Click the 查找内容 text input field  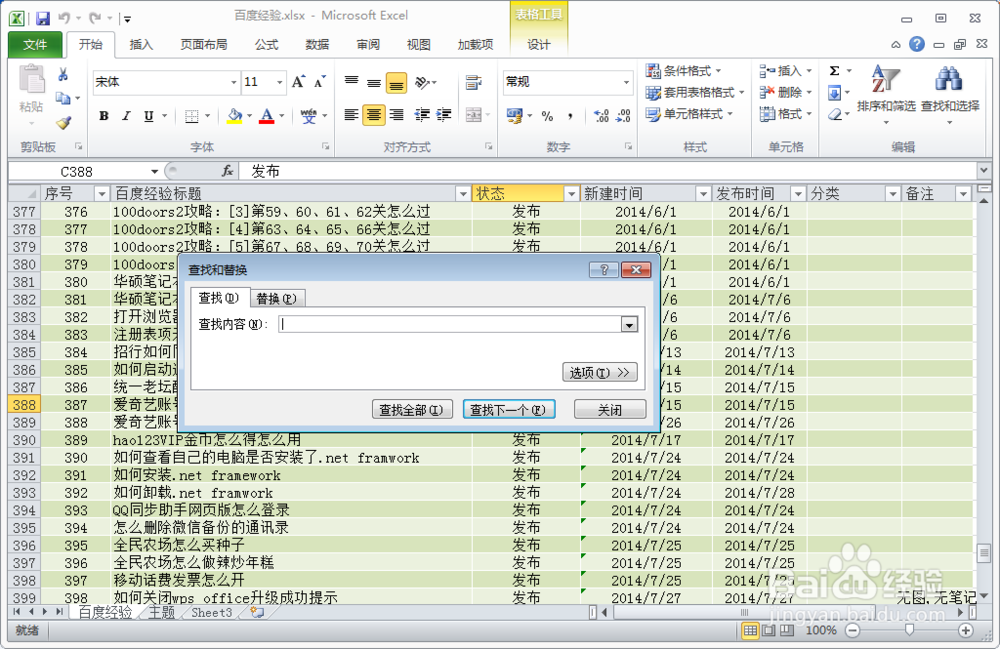[x=450, y=325]
